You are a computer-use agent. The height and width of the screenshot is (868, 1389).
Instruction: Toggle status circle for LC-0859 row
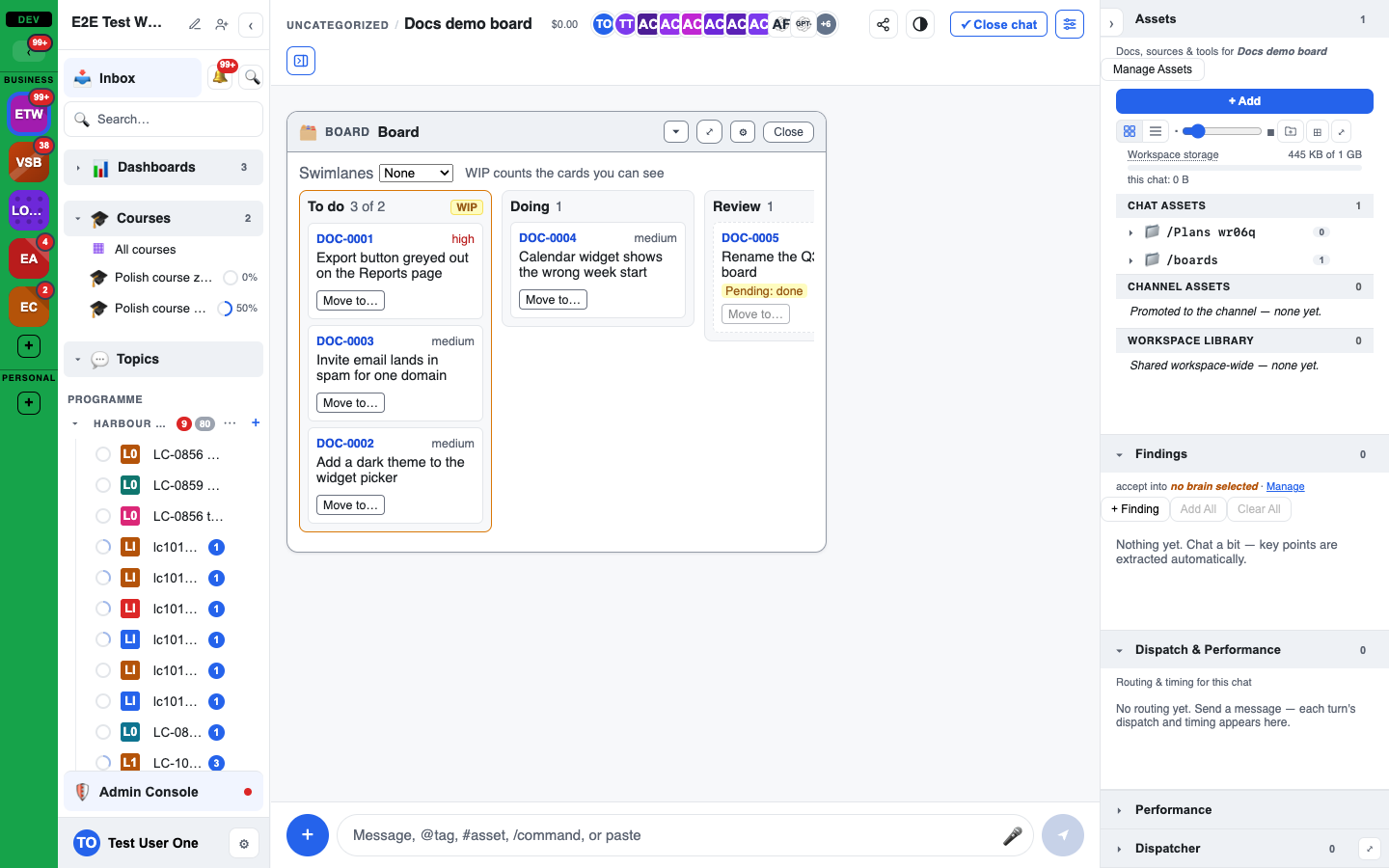(x=103, y=485)
